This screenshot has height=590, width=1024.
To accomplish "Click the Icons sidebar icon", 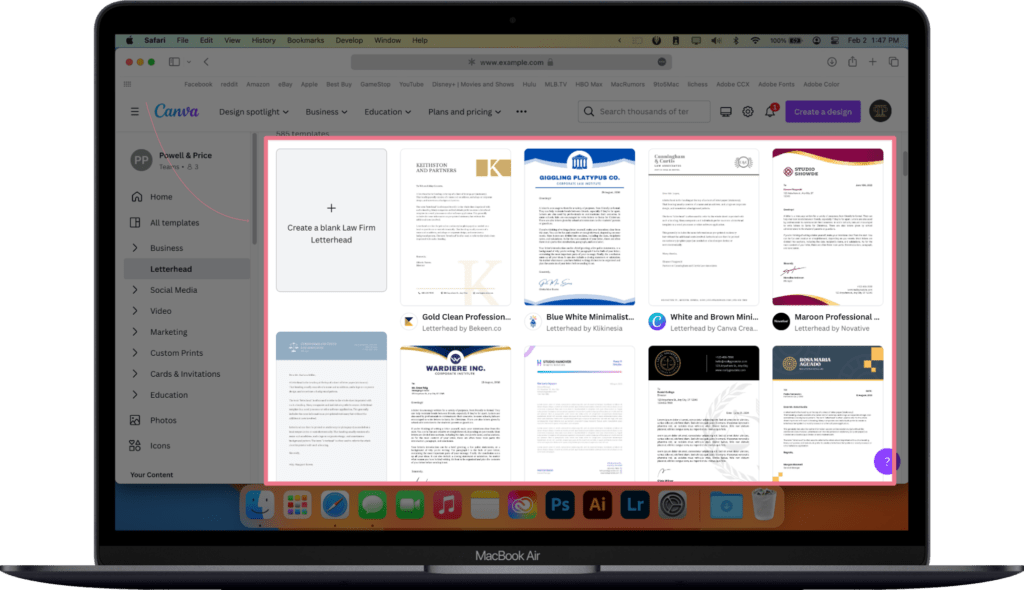I will tap(135, 446).
